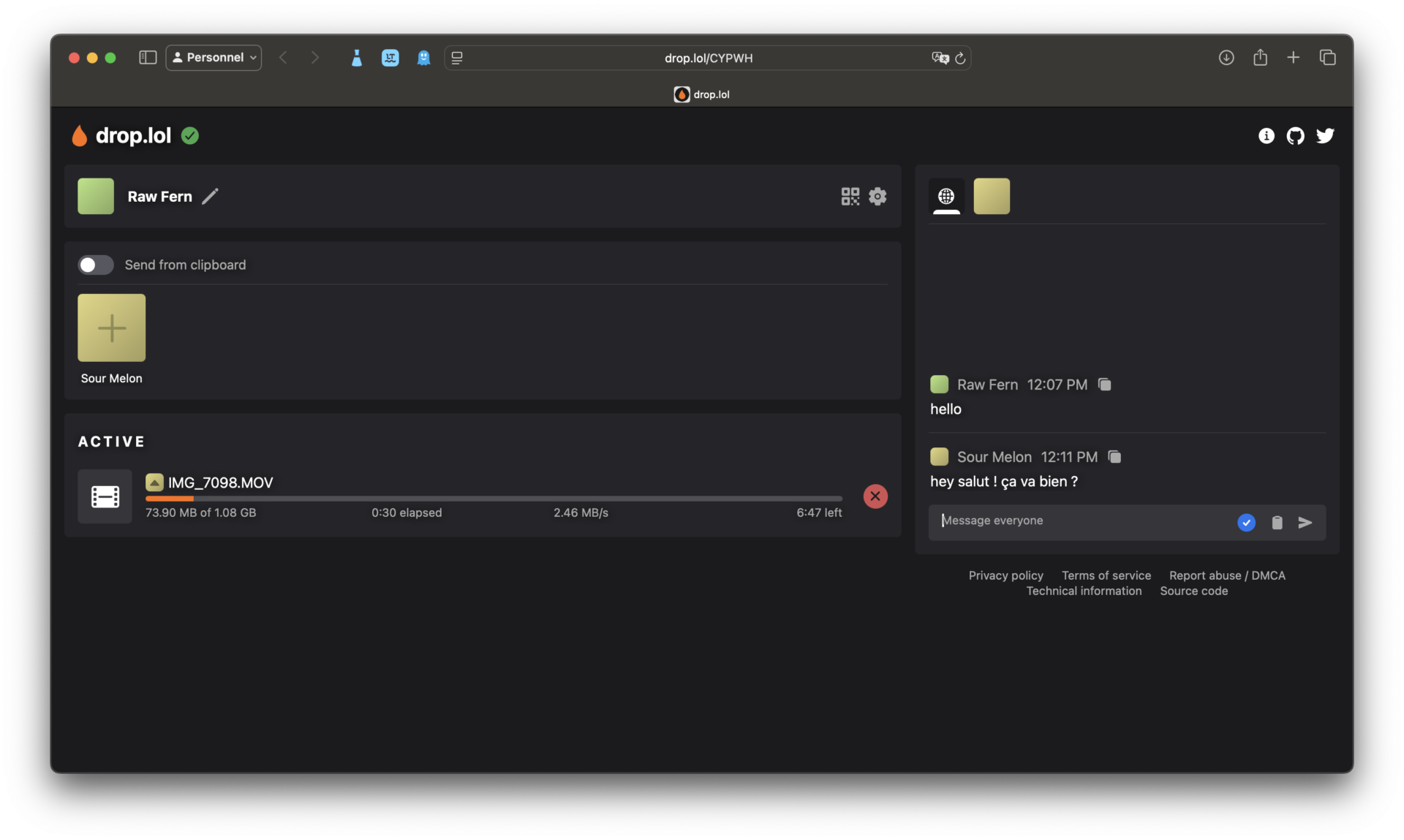Click the paste clipboard icon in chat
This screenshot has width=1404, height=840.
point(1277,522)
